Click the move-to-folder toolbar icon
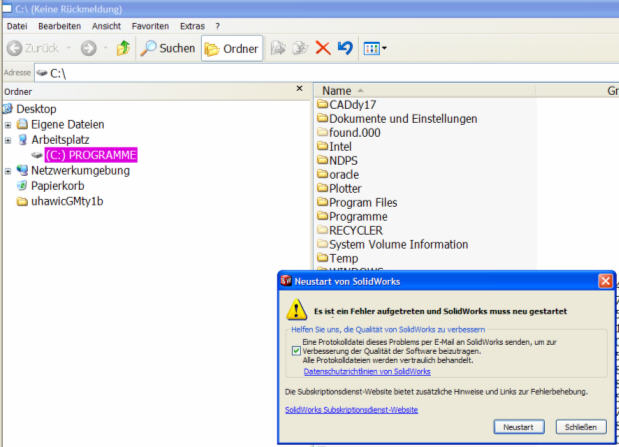This screenshot has height=447, width=619. tap(278, 48)
